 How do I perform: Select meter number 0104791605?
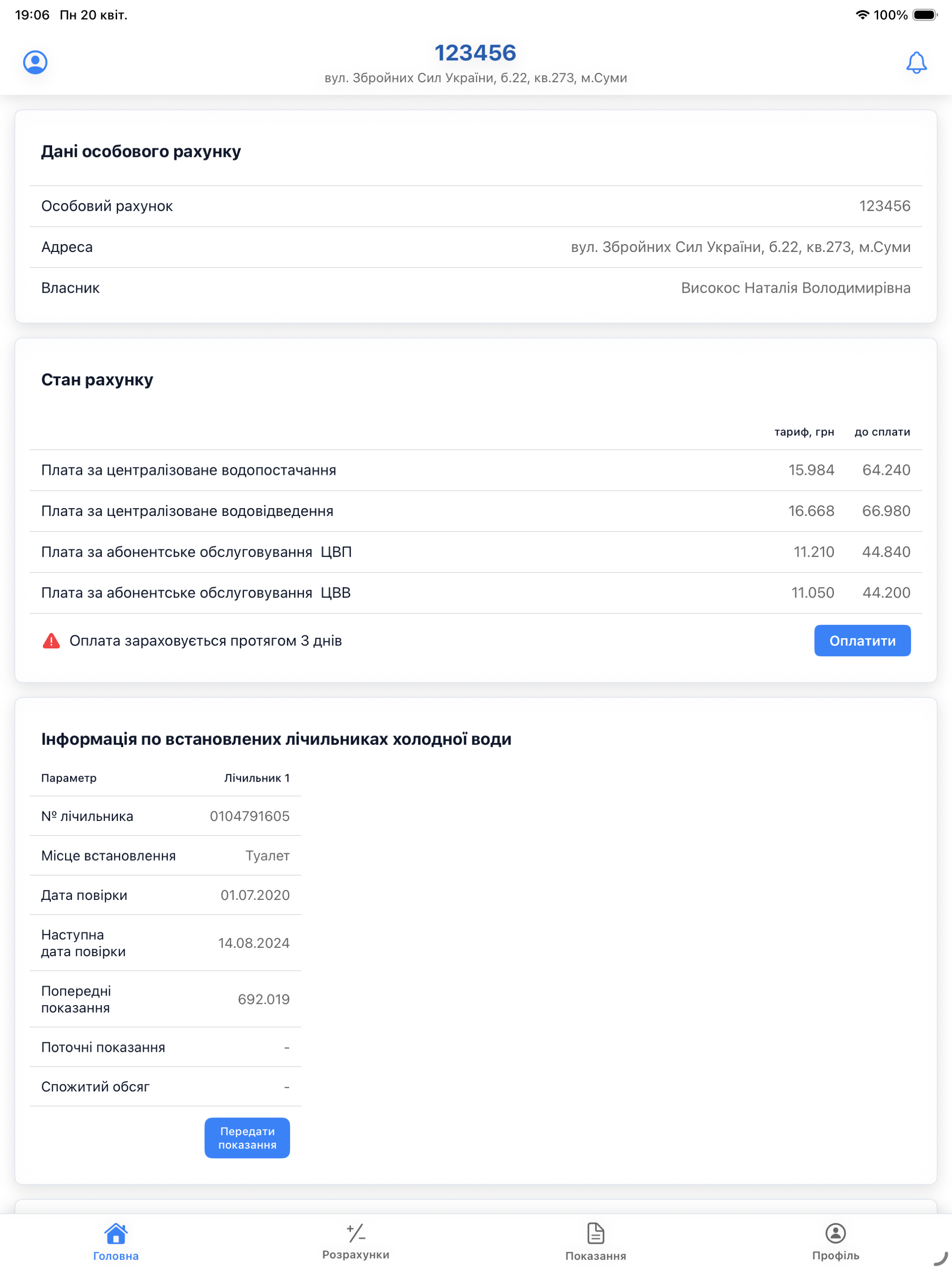(x=250, y=816)
